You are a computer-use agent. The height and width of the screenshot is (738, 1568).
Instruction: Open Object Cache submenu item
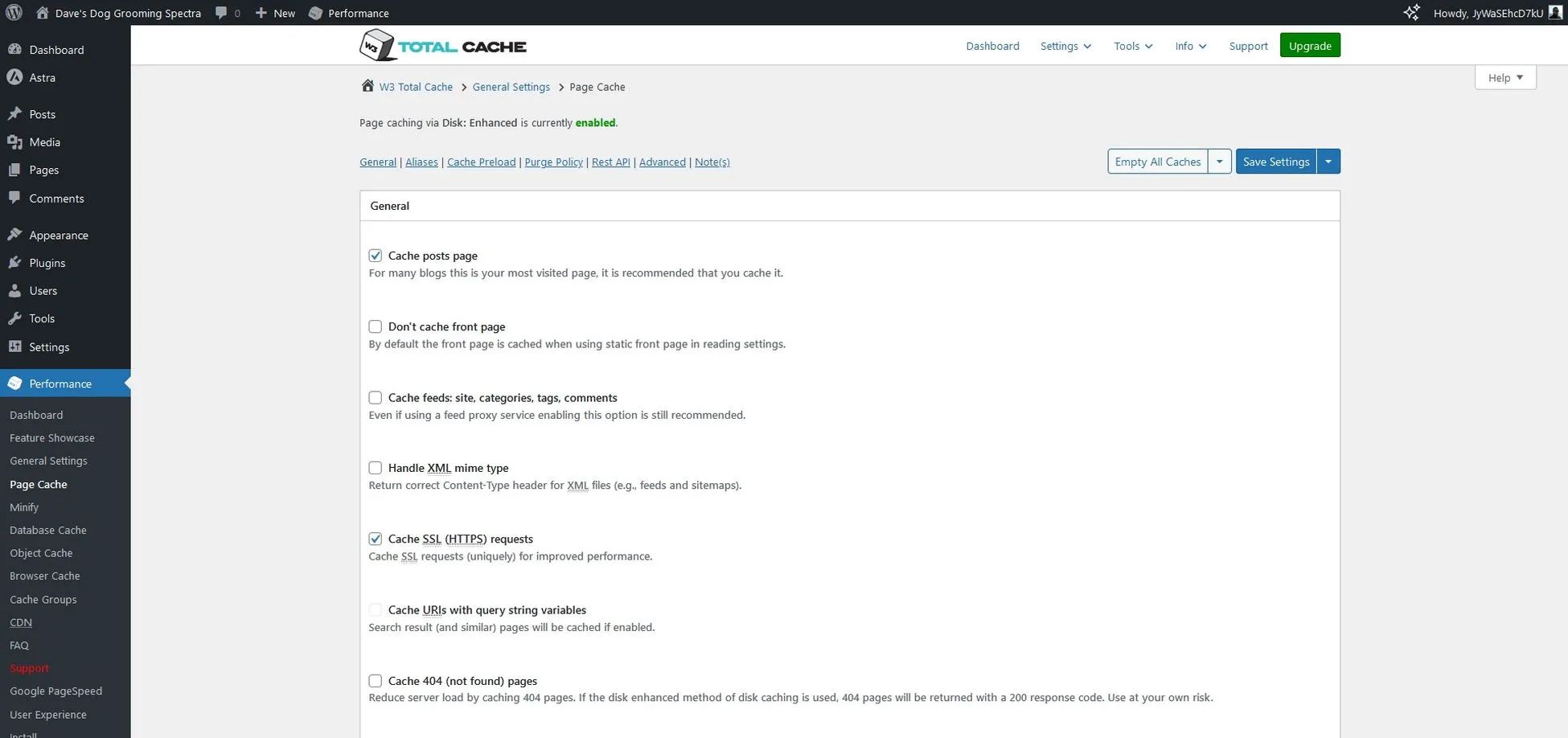coord(41,553)
